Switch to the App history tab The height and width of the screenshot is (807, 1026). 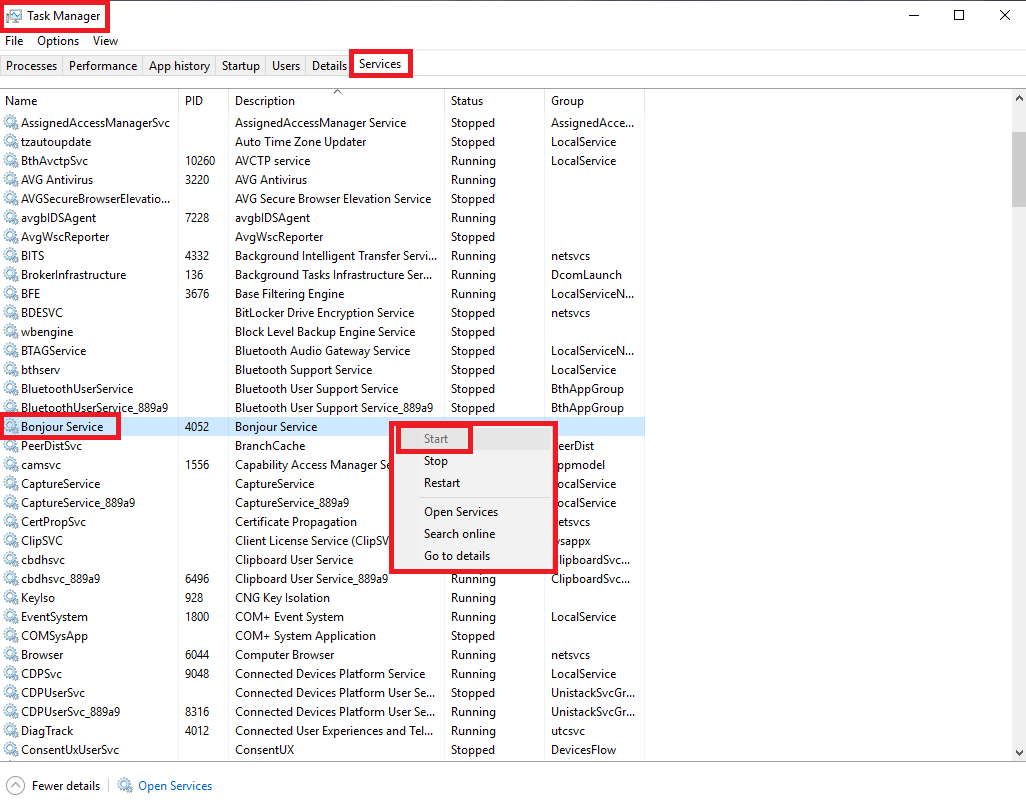[179, 65]
